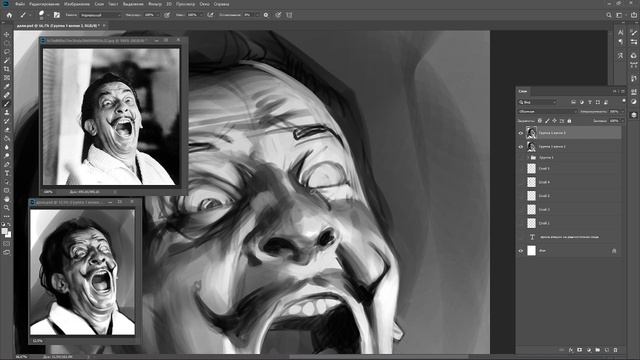Select the Magic Wand tool
Viewport: 640px width, 360px height.
tap(7, 60)
